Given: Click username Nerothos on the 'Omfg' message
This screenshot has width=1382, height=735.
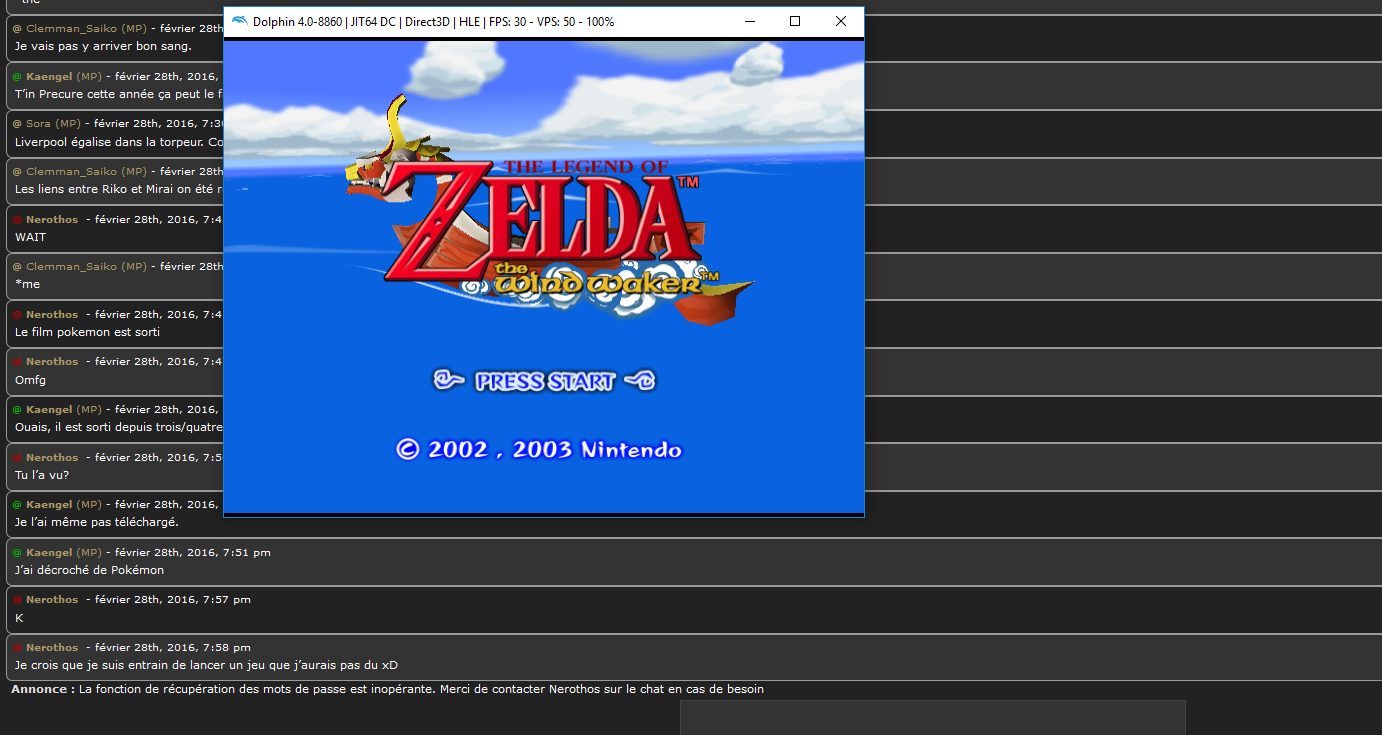Looking at the screenshot, I should pos(52,362).
